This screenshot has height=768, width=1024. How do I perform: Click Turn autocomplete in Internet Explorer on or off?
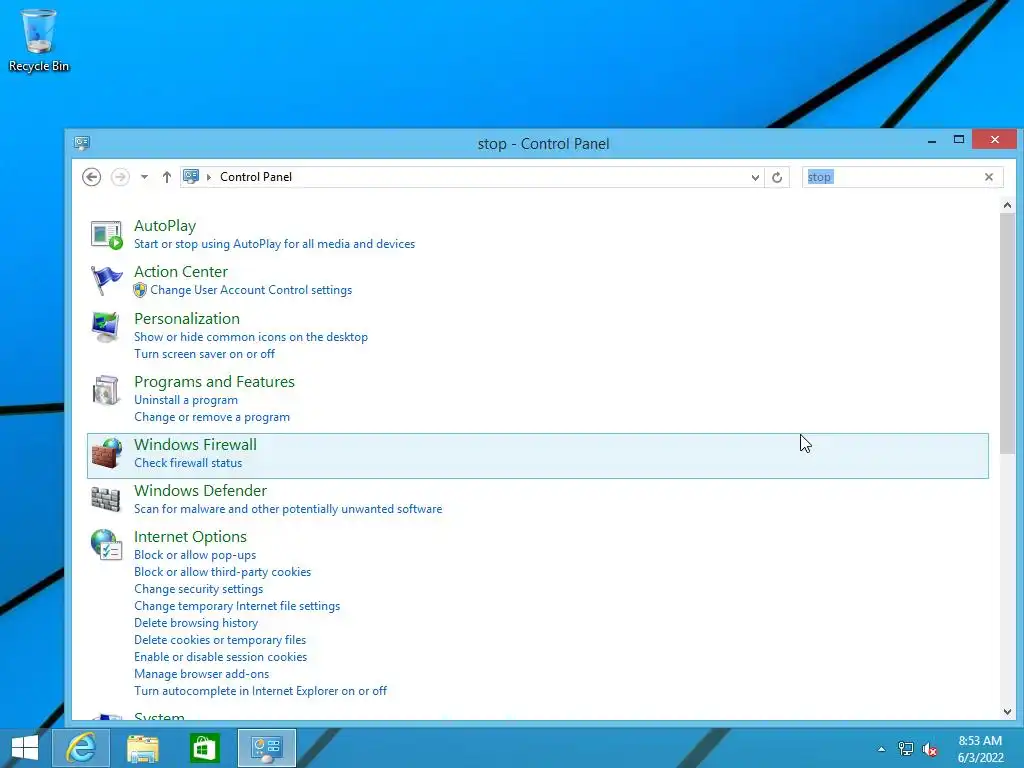pyautogui.click(x=260, y=691)
